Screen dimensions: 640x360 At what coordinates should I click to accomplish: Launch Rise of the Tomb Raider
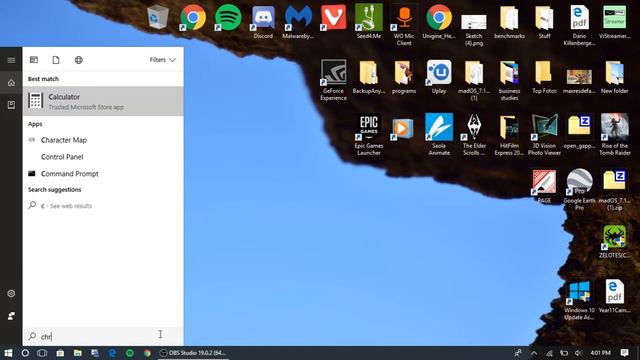(614, 135)
